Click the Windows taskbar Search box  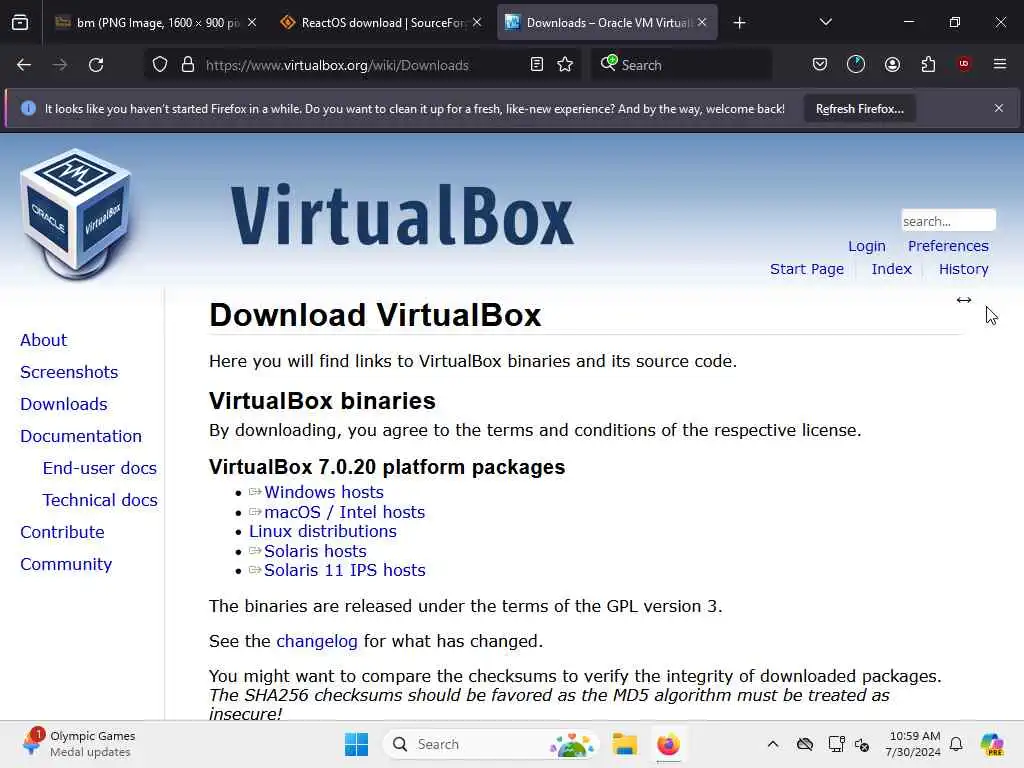coord(491,744)
